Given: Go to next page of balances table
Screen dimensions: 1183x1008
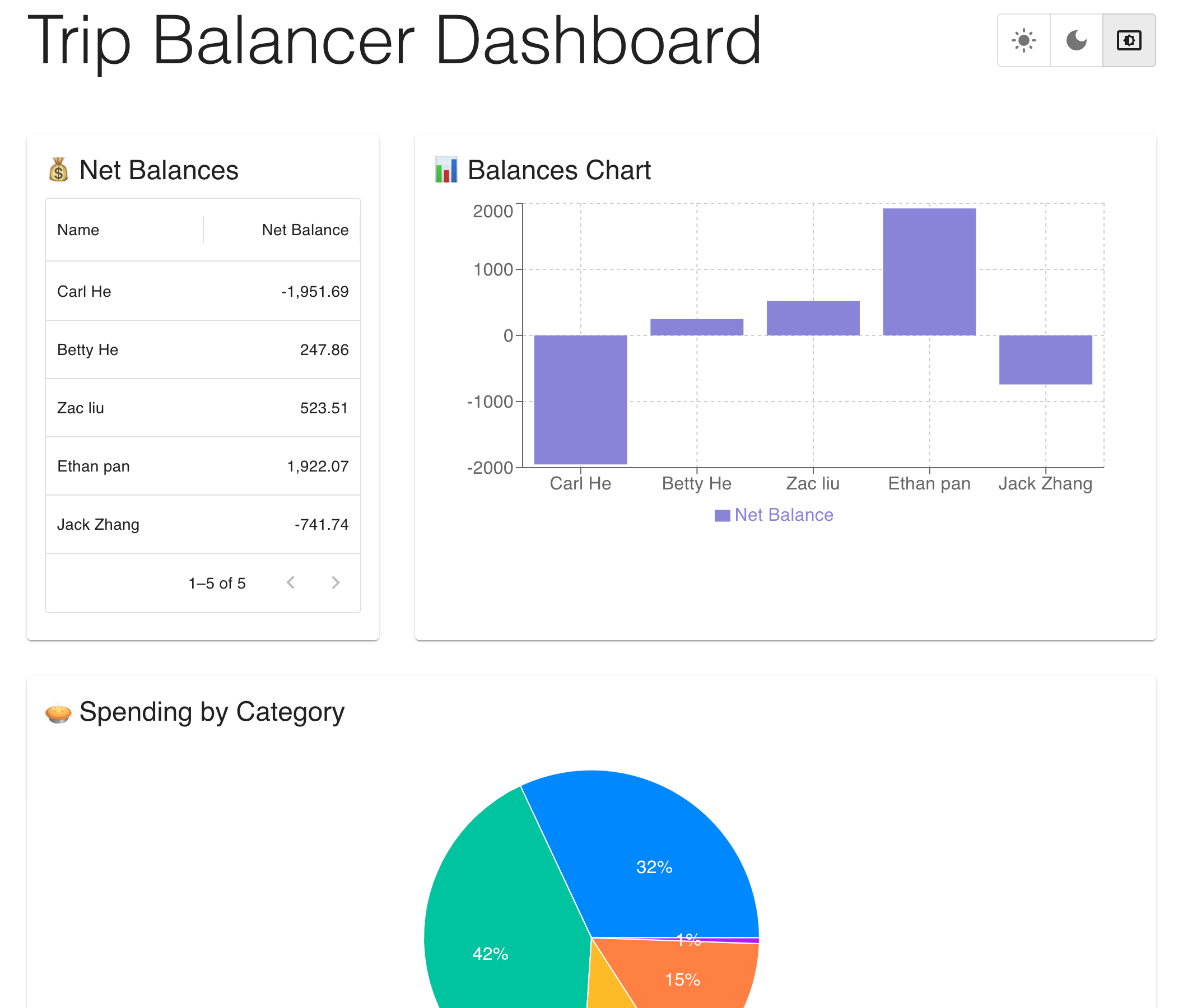Looking at the screenshot, I should tap(336, 582).
